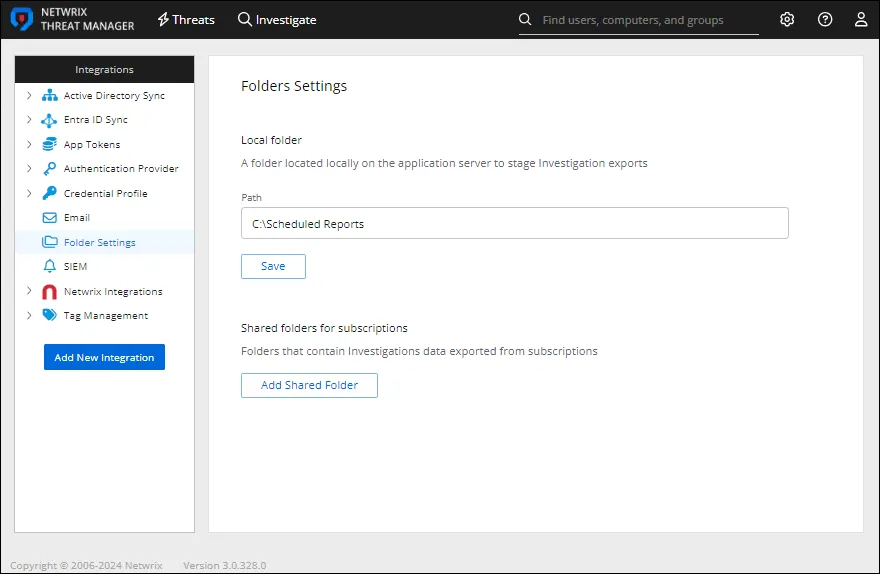Expand the Credential Profile node

point(29,193)
